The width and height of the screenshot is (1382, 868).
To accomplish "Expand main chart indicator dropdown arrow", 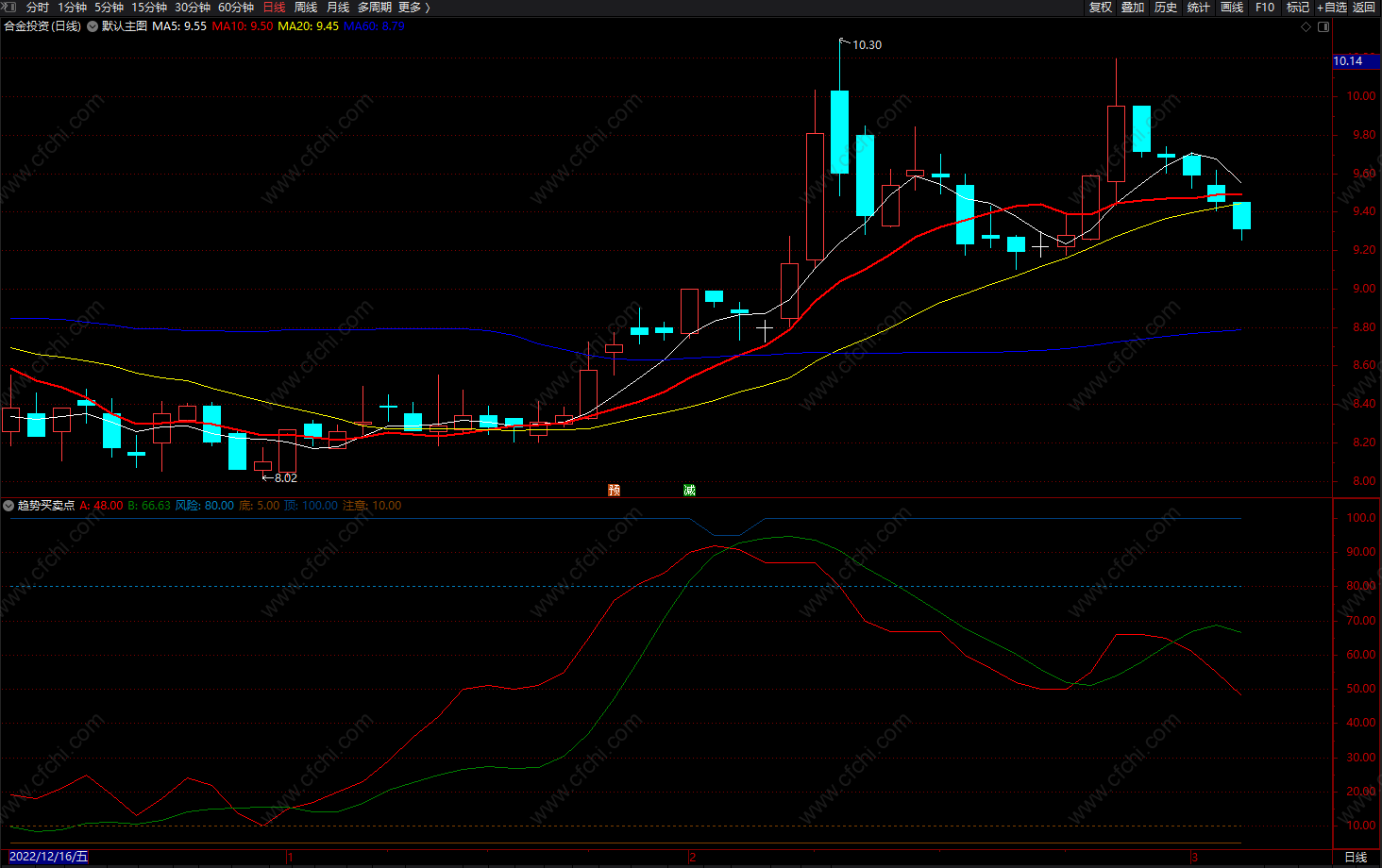I will (x=93, y=26).
